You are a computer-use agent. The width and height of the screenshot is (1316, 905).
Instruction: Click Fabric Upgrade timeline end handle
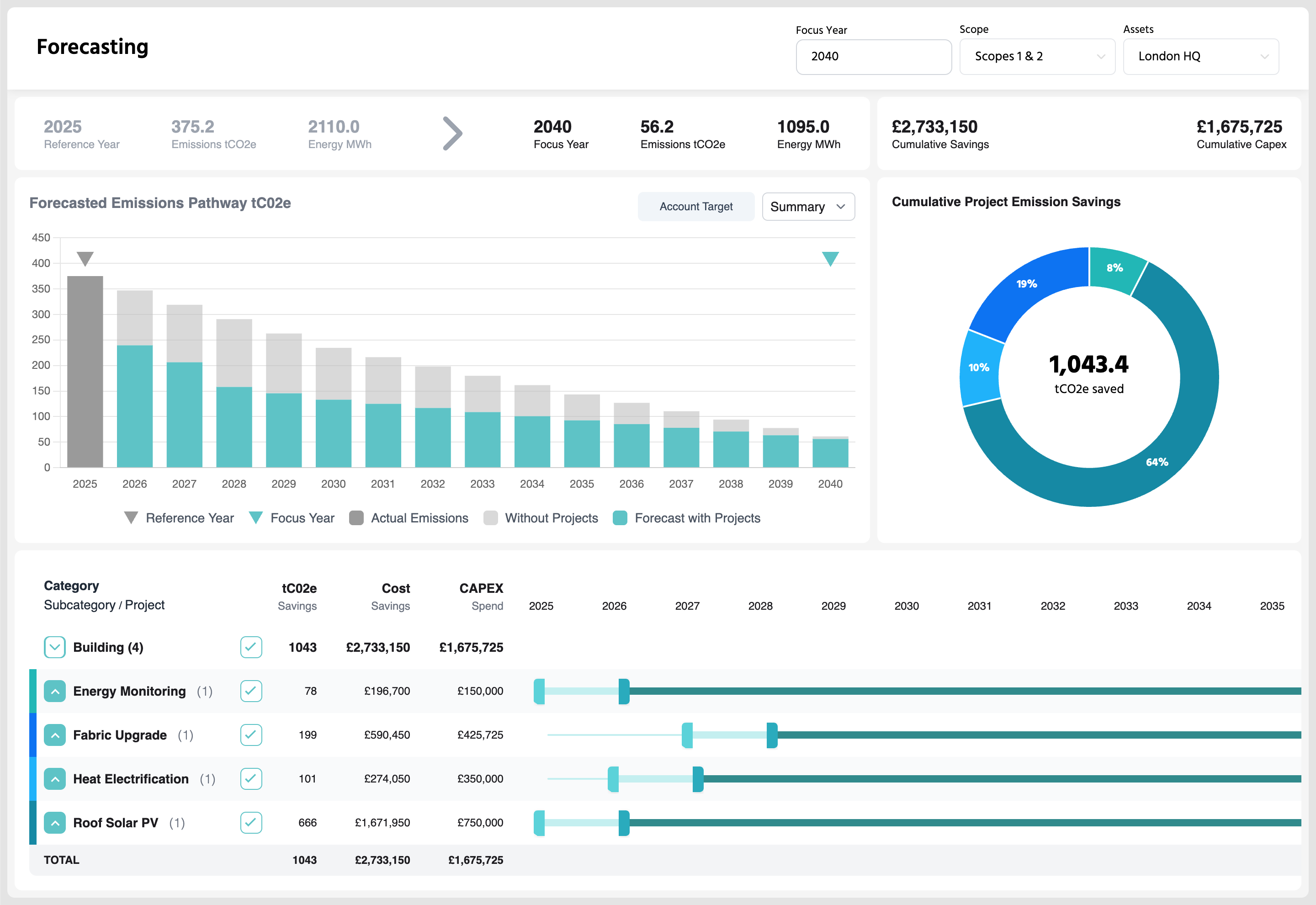tap(771, 735)
